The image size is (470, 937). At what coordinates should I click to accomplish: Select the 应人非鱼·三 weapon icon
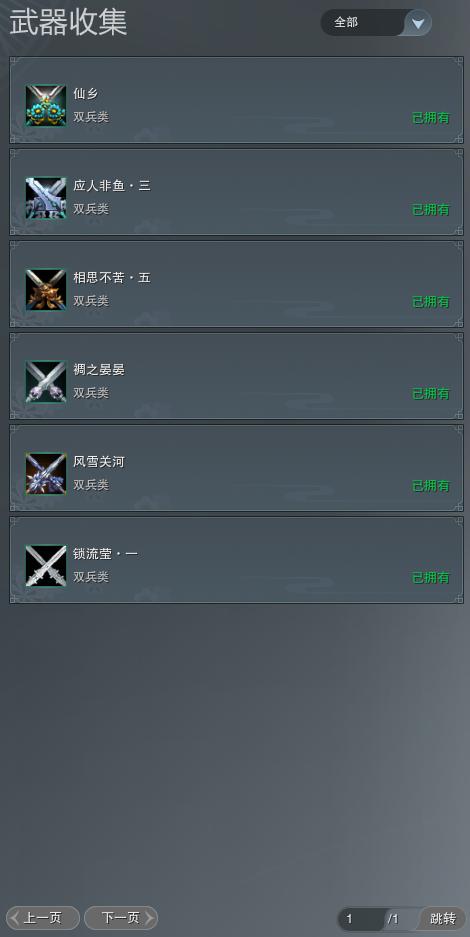[46, 198]
